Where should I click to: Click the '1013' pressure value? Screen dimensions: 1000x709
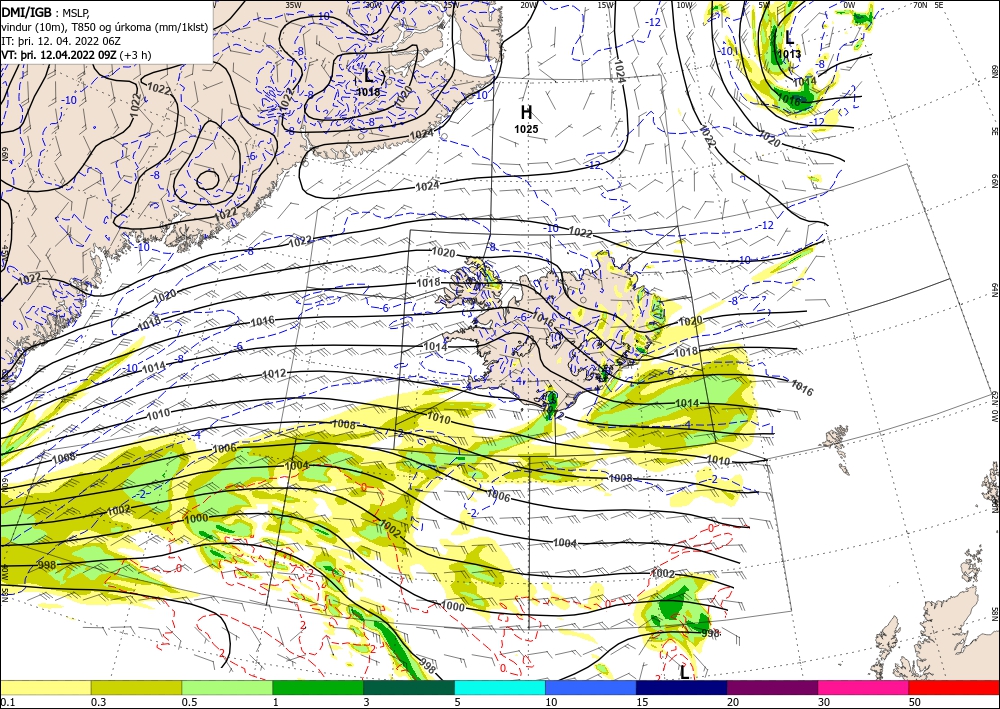pyautogui.click(x=790, y=54)
